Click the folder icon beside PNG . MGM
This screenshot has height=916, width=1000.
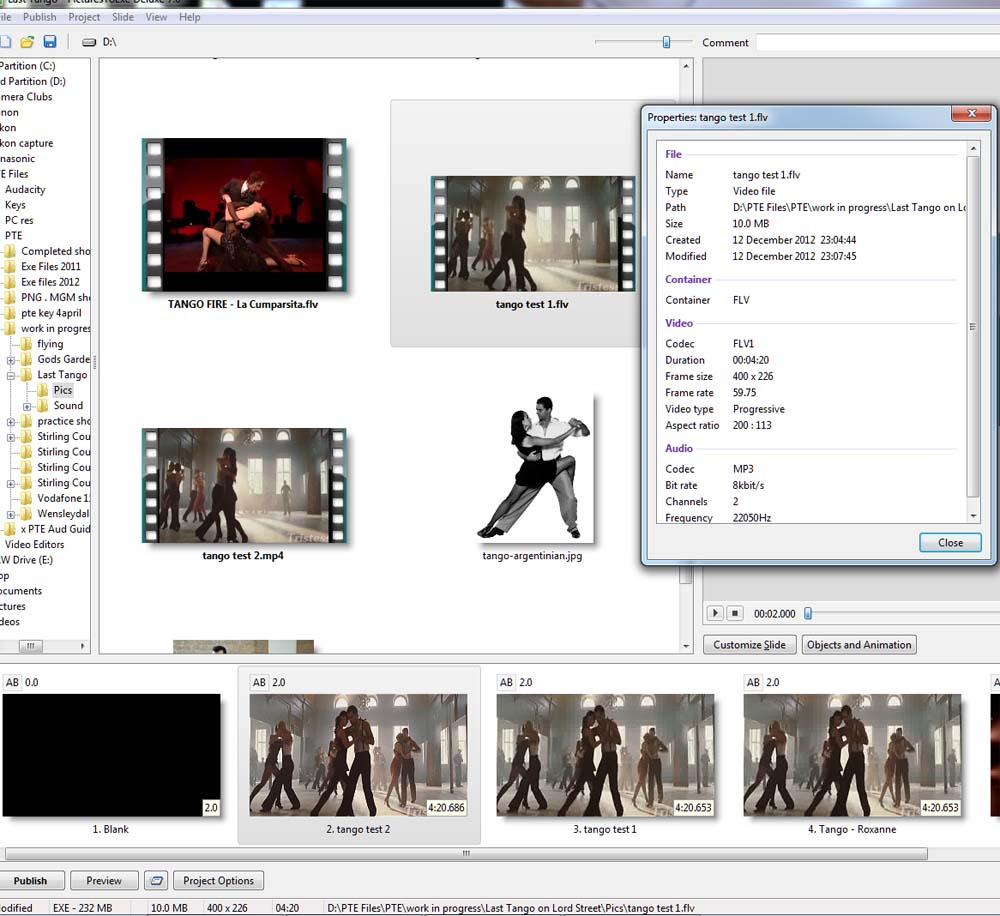tap(10, 297)
